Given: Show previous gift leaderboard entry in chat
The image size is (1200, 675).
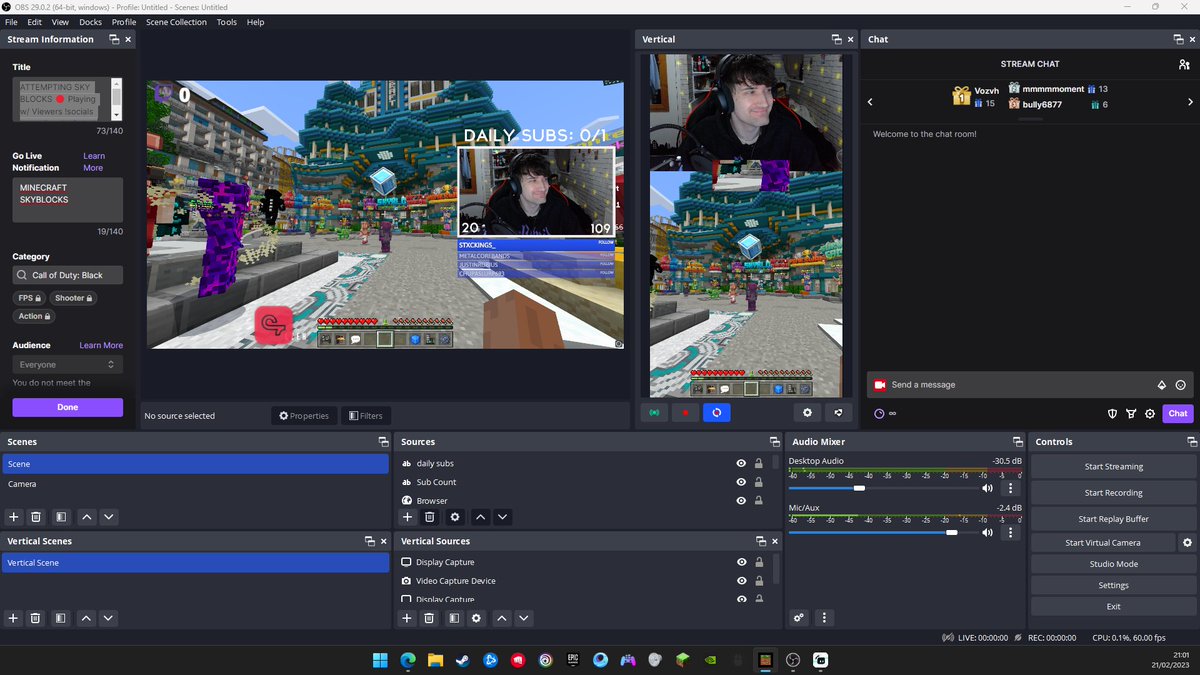Looking at the screenshot, I should click(x=870, y=102).
